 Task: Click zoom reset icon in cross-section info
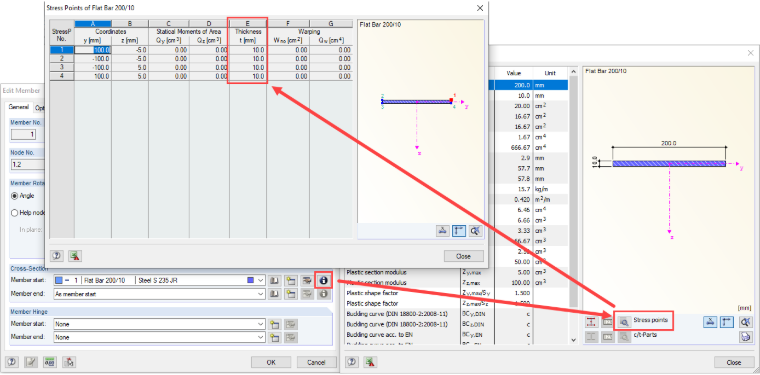point(746,321)
